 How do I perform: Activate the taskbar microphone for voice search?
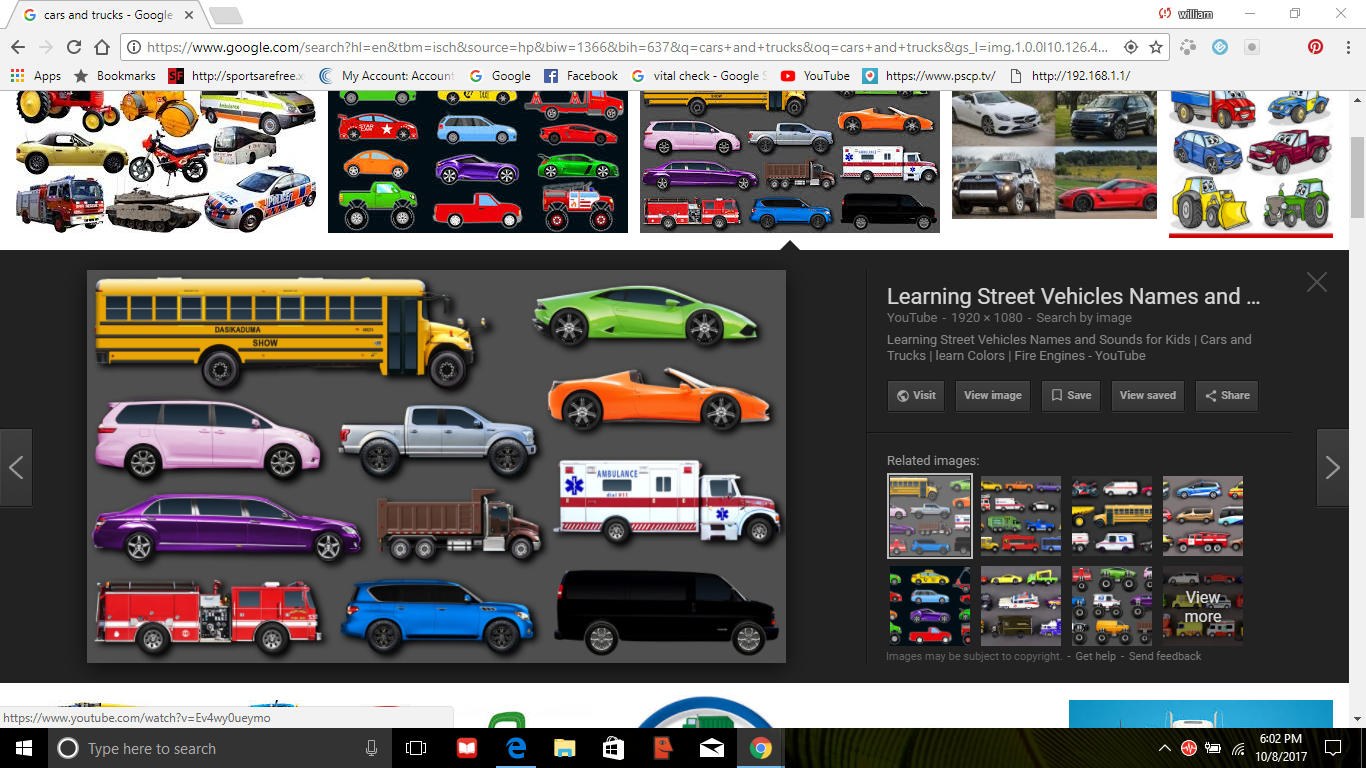click(x=372, y=748)
